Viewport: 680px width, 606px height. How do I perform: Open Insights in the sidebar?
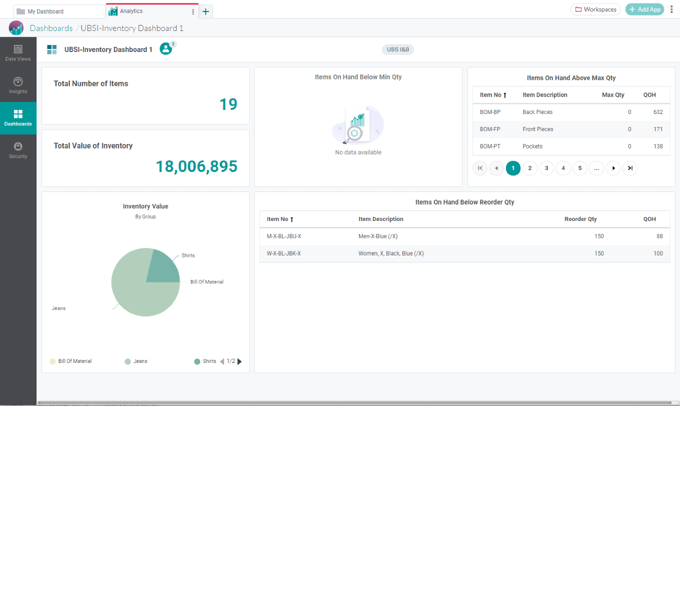click(x=18, y=85)
